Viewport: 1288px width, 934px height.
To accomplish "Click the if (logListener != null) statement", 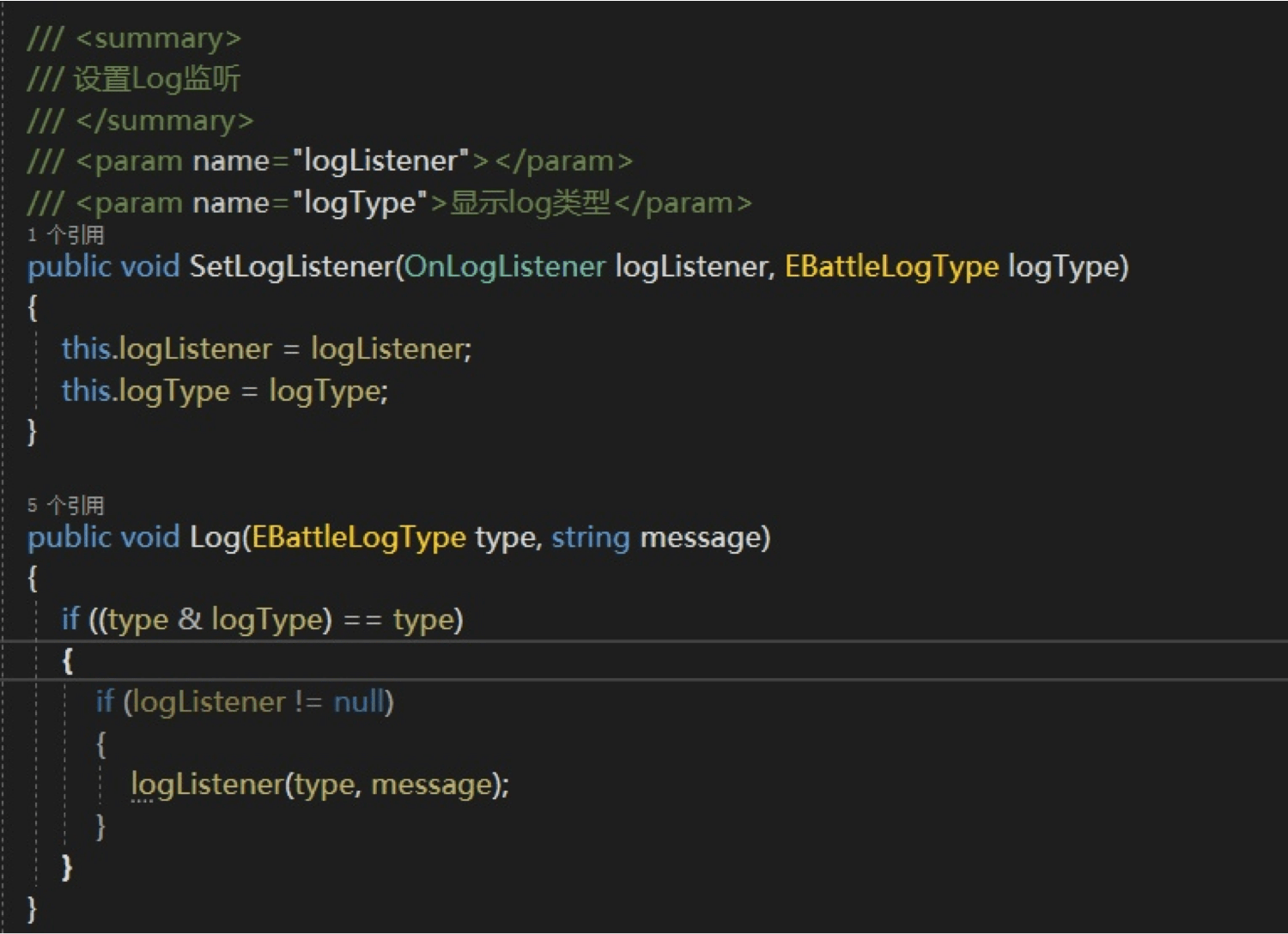I will point(245,702).
